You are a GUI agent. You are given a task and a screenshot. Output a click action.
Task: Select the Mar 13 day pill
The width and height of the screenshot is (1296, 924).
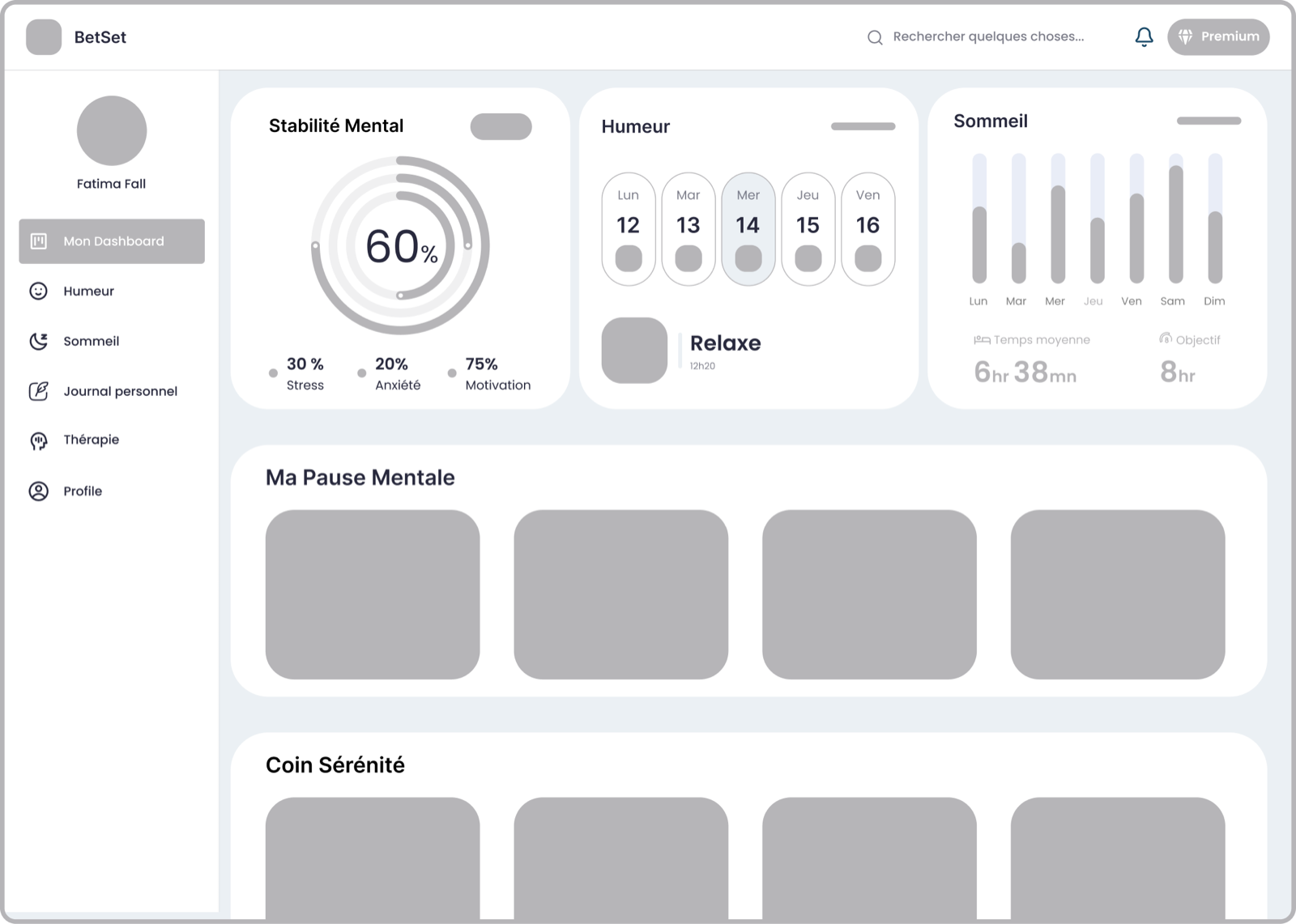point(688,229)
